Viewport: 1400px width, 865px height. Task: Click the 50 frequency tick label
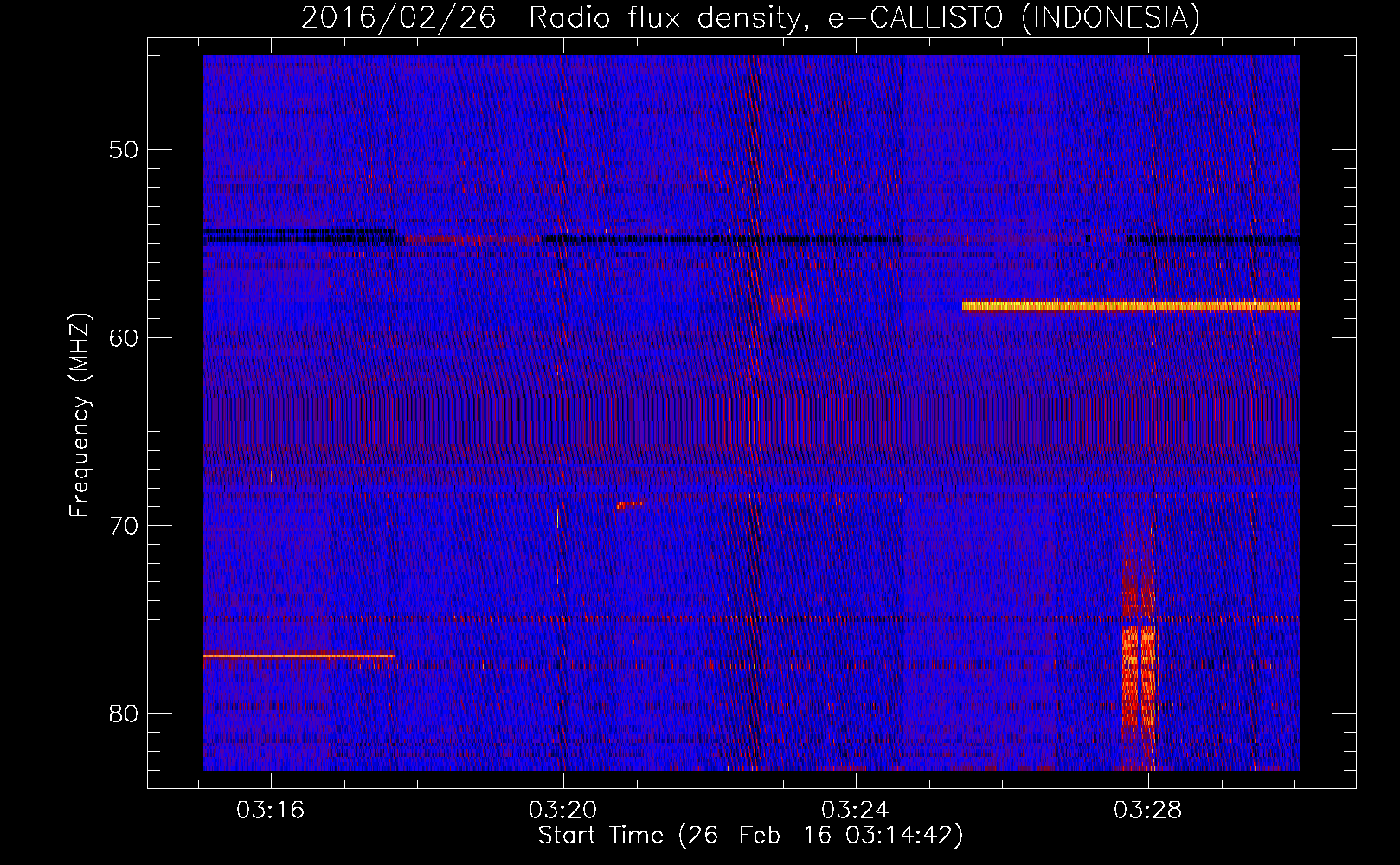(124, 150)
